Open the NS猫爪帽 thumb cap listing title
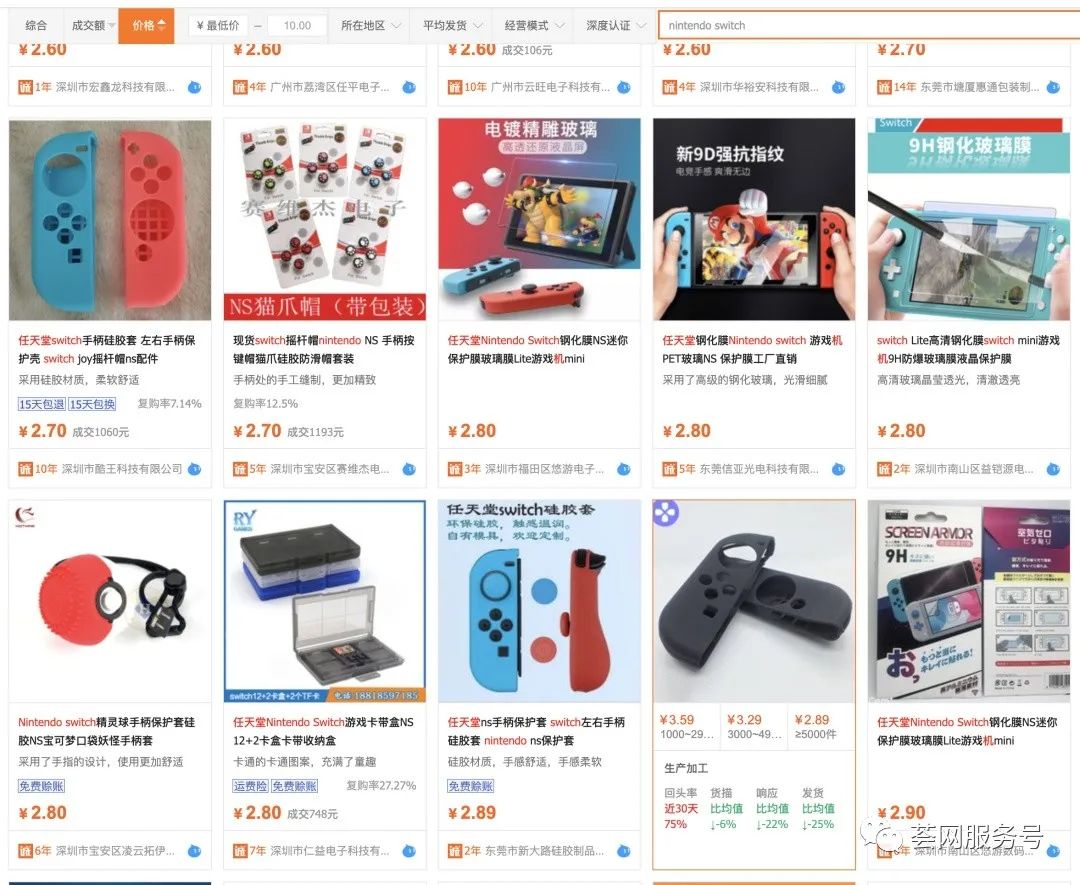 (324, 349)
